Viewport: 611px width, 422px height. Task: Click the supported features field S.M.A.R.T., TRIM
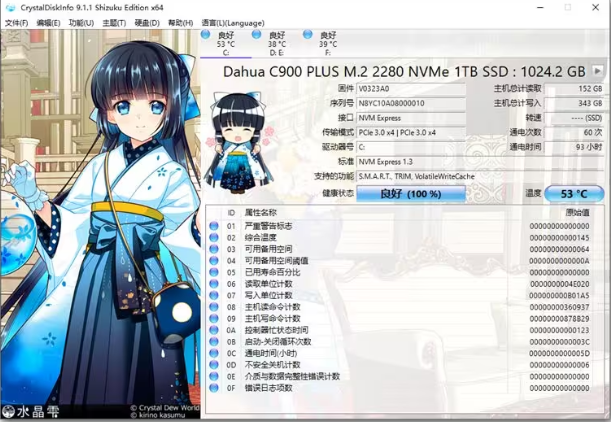tap(480, 177)
